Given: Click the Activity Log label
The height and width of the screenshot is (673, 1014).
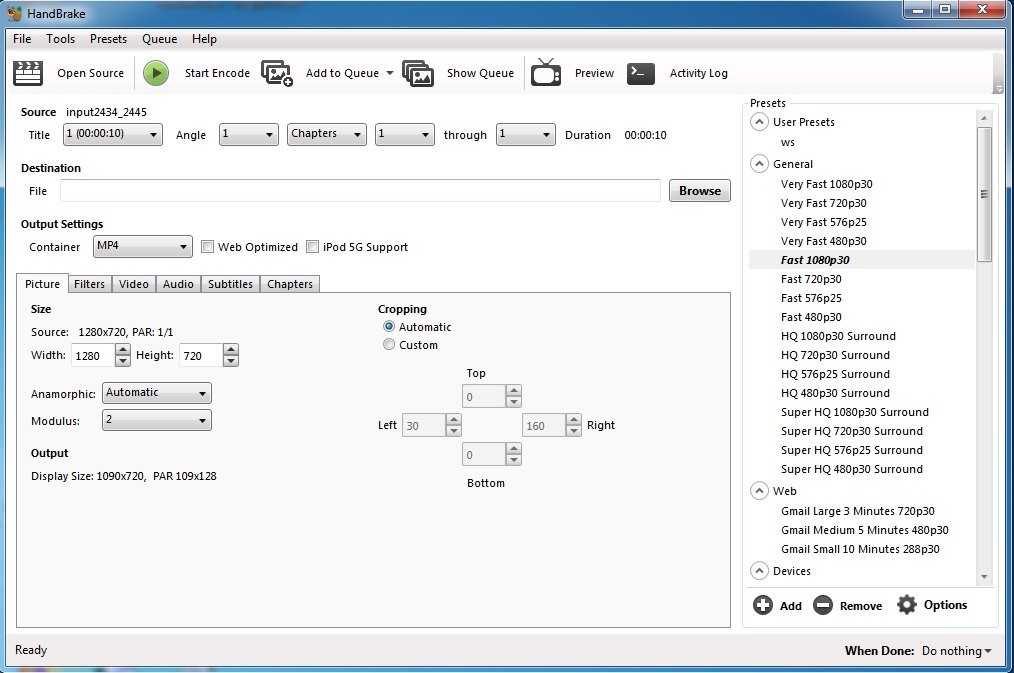Looking at the screenshot, I should coord(698,73).
